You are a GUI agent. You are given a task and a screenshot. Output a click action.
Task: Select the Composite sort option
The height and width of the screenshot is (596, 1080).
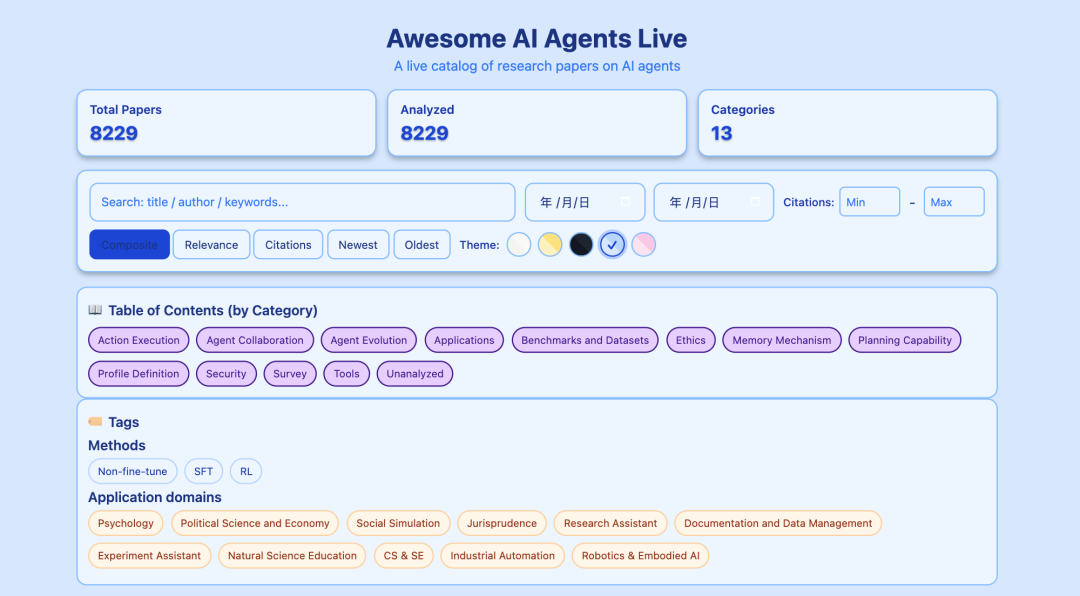pyautogui.click(x=129, y=245)
